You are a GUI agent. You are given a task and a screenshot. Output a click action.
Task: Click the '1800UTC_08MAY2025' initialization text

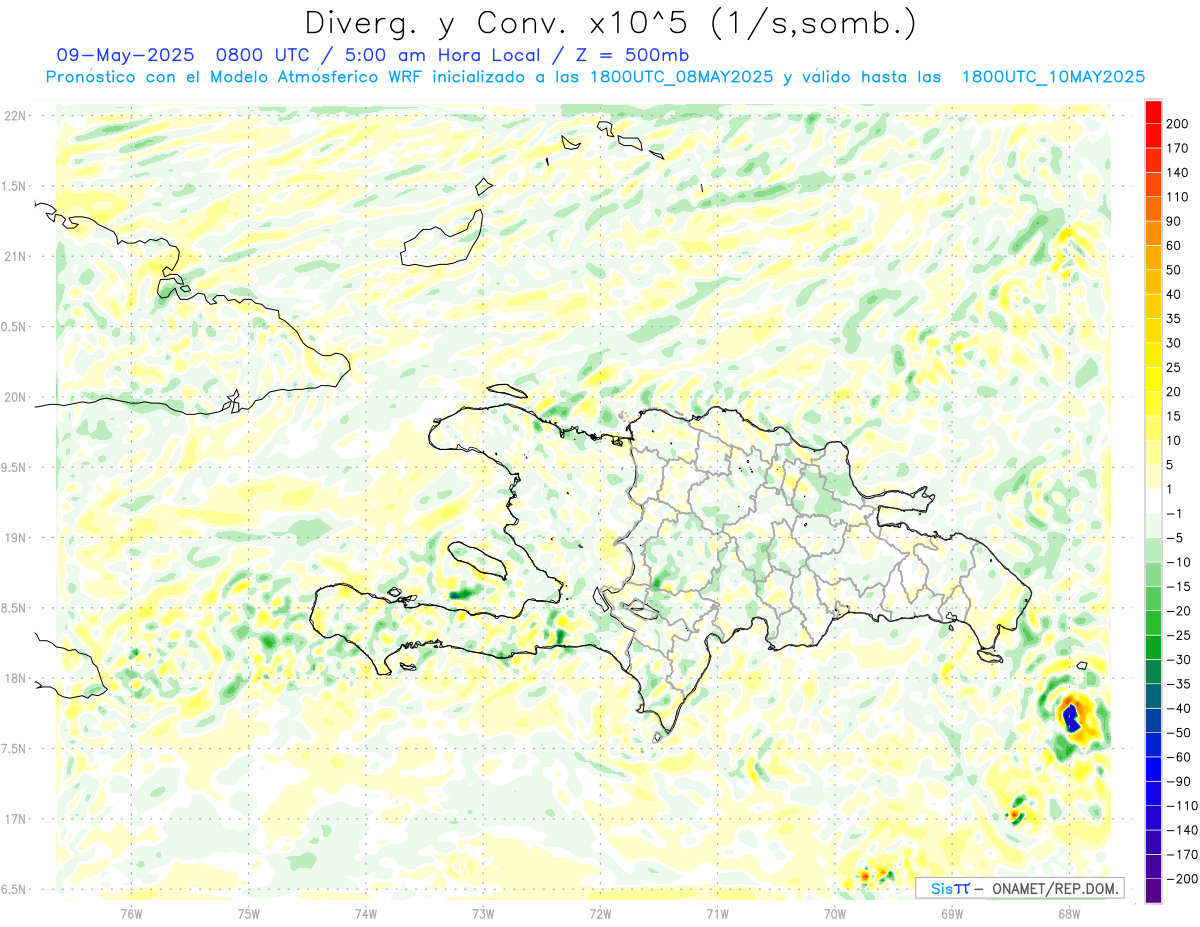682,77
